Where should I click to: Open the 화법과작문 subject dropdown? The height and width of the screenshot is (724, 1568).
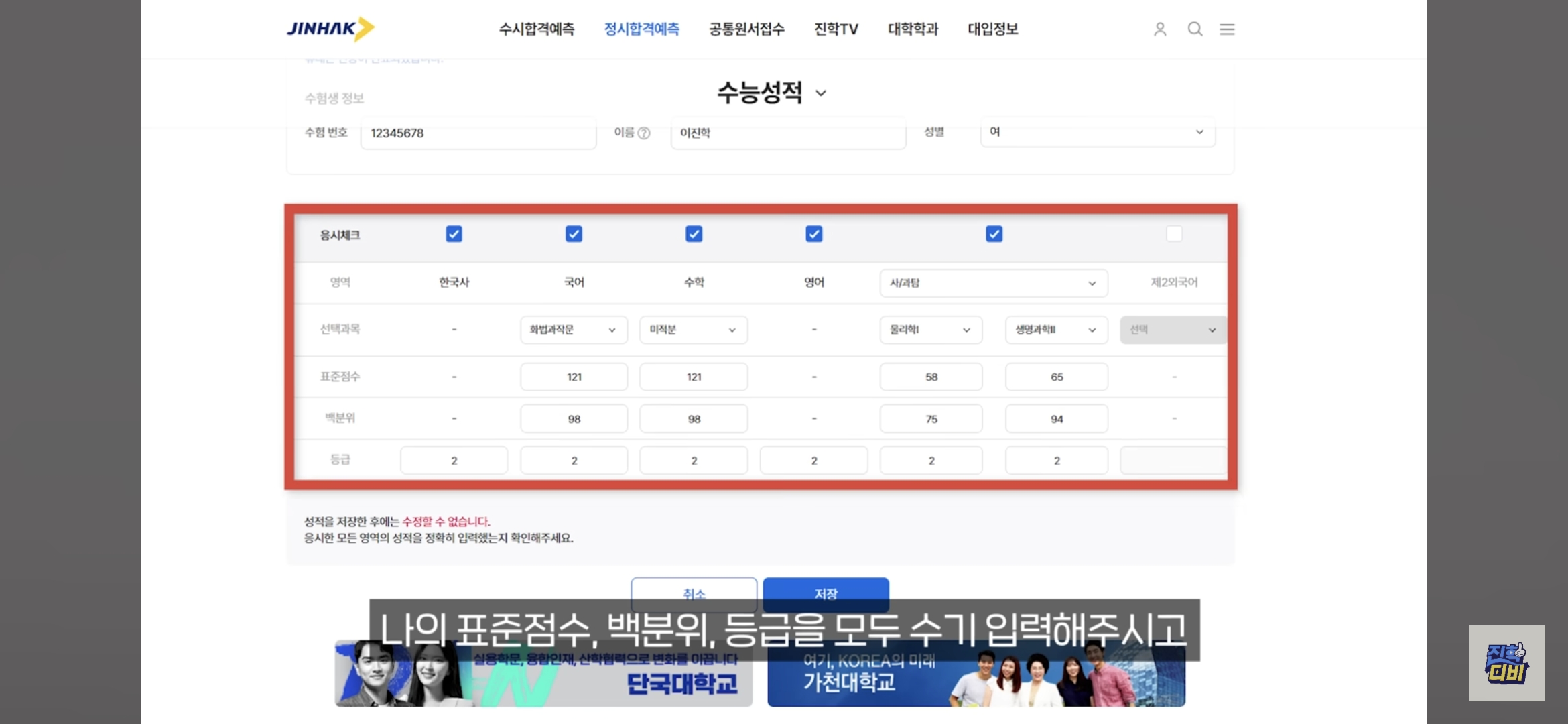pos(574,330)
